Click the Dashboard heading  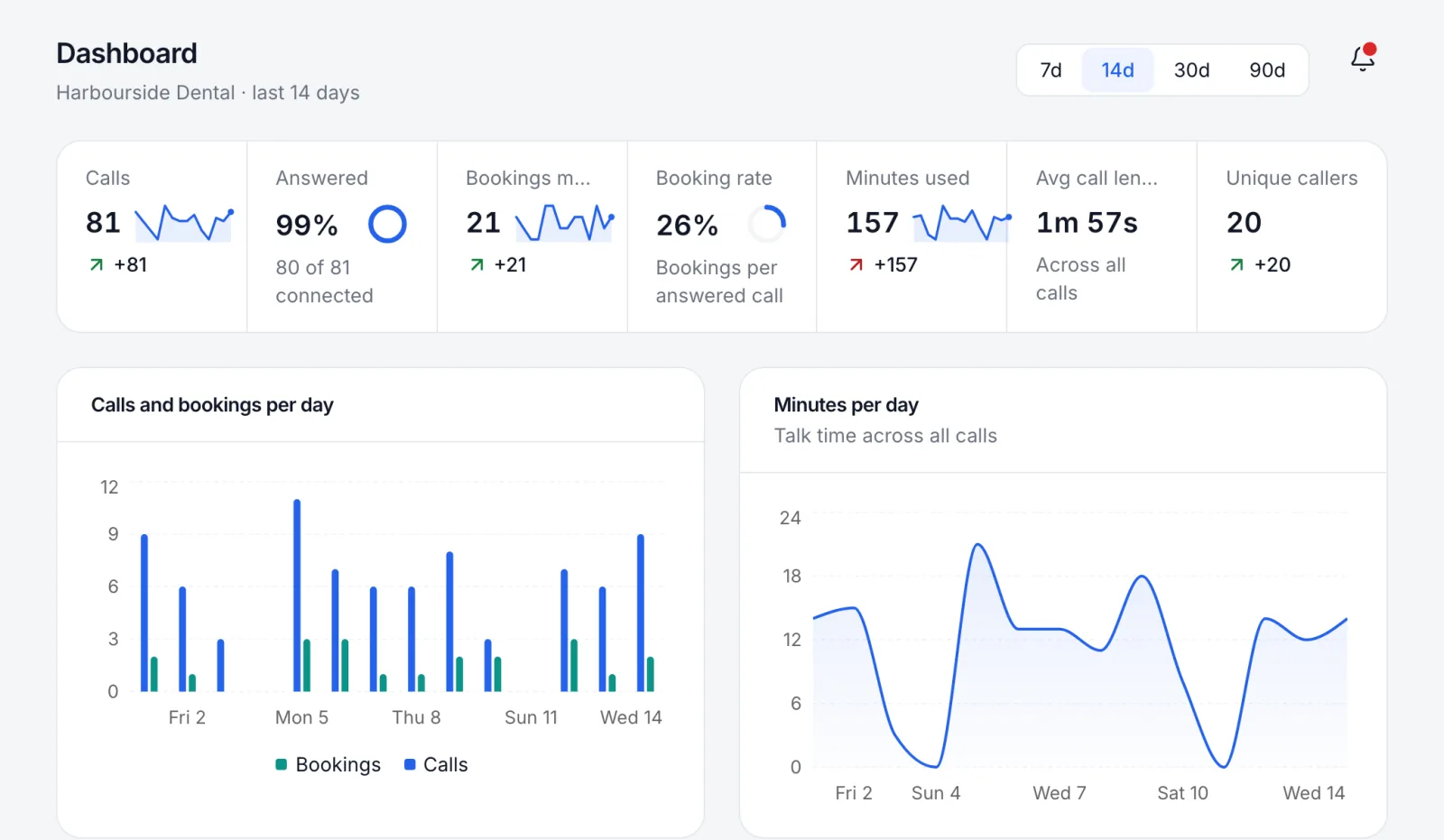coord(126,53)
